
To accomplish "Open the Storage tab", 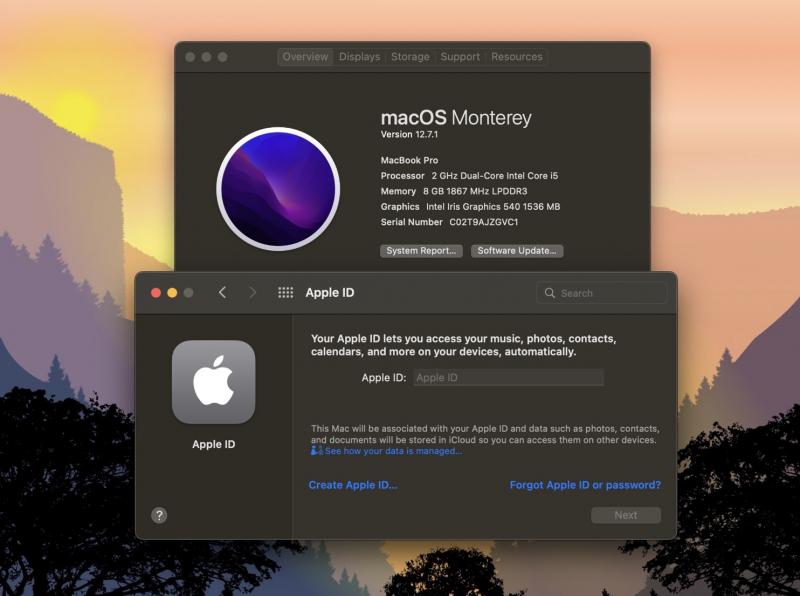I will pyautogui.click(x=410, y=57).
